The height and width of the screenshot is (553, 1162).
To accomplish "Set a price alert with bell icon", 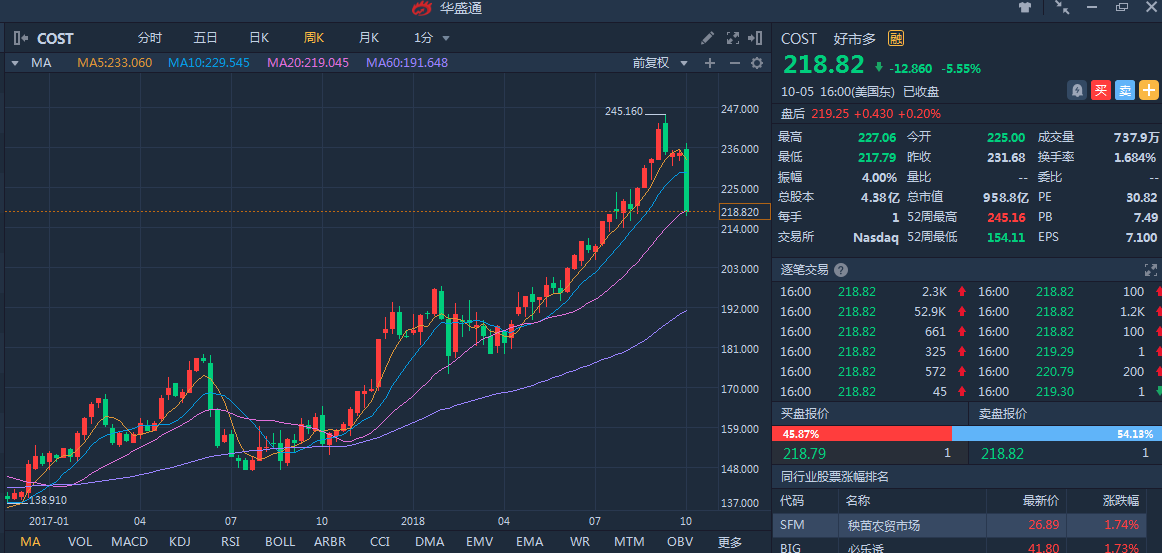I will [1076, 90].
